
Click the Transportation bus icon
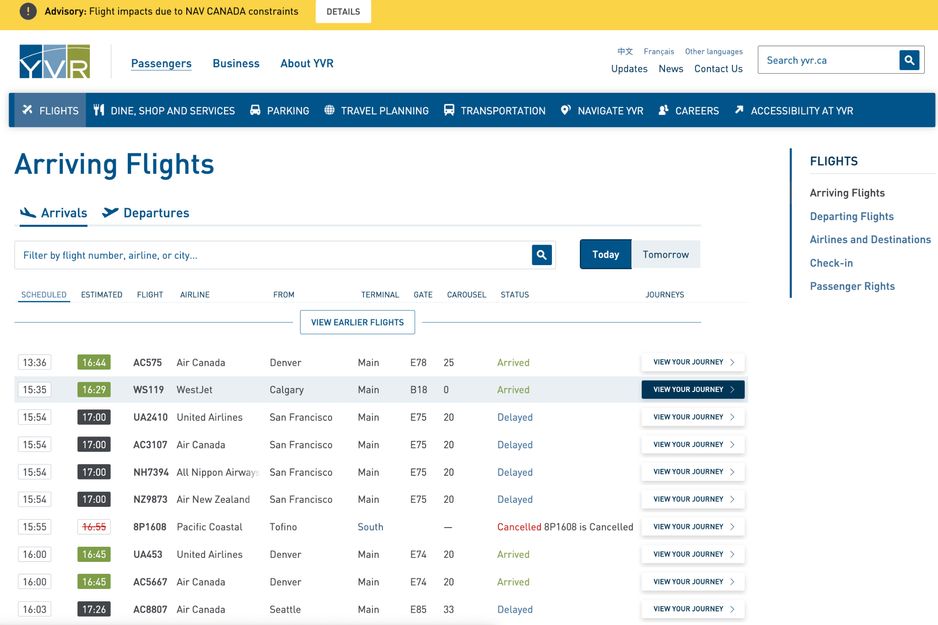click(449, 111)
